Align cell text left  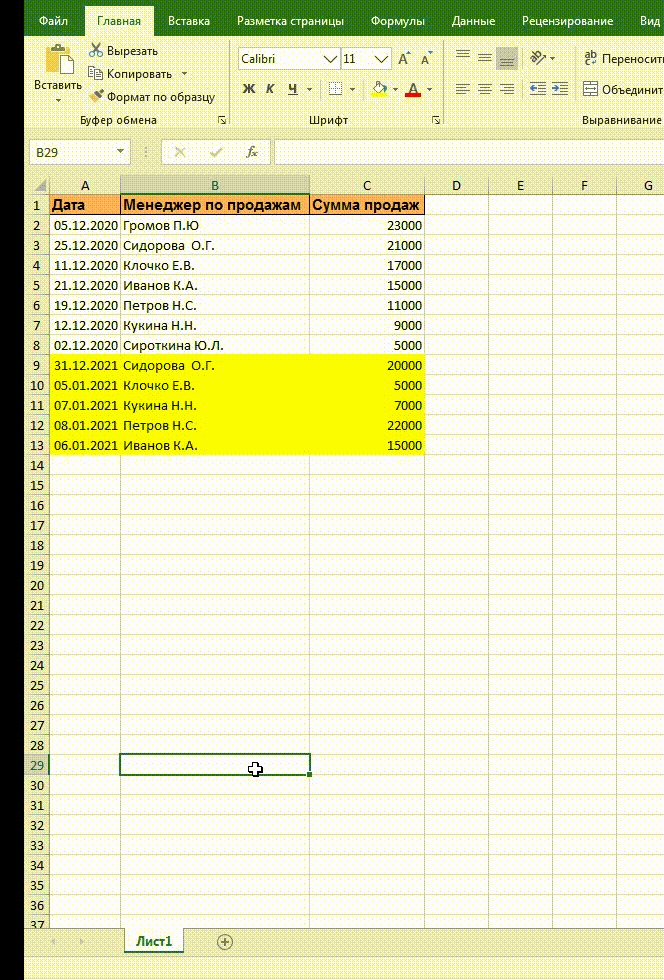(463, 89)
